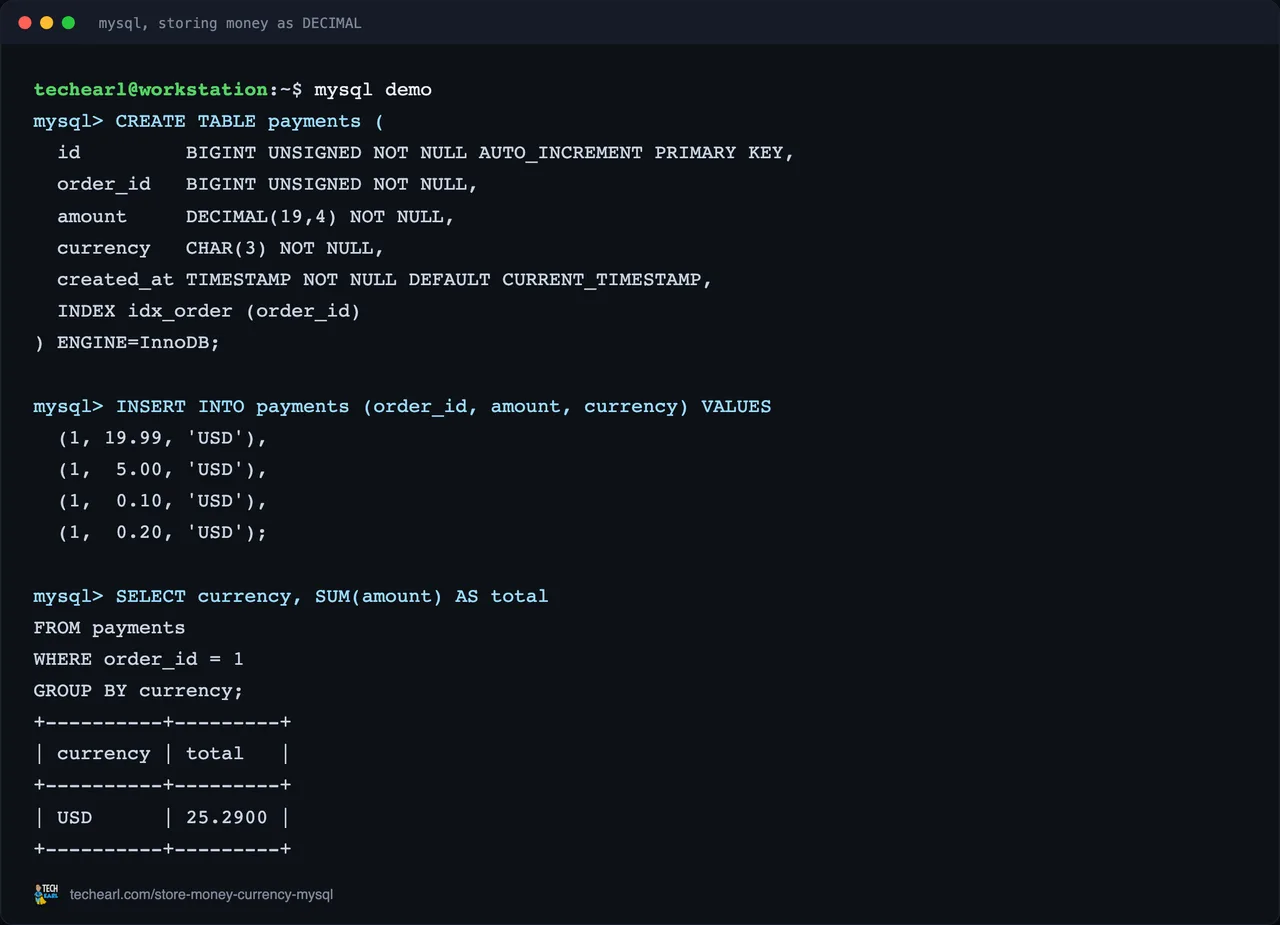Click the inserted row "(1, 19.99, 'USD'),"

point(162,438)
